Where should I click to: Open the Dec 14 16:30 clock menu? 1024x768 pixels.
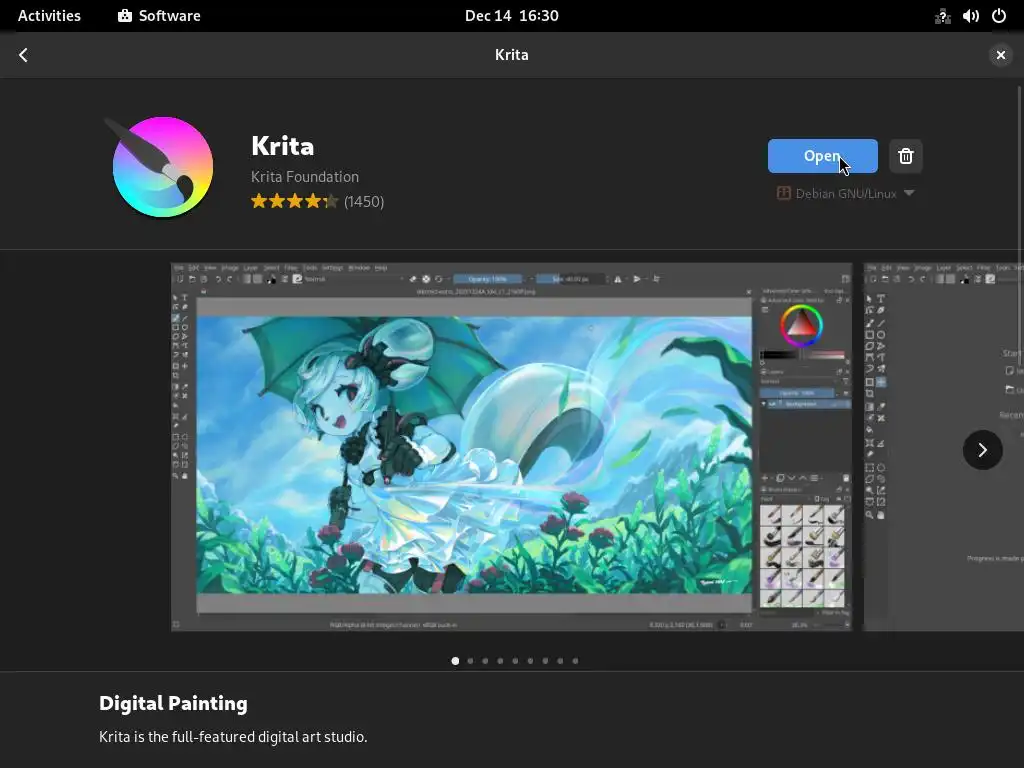point(511,16)
